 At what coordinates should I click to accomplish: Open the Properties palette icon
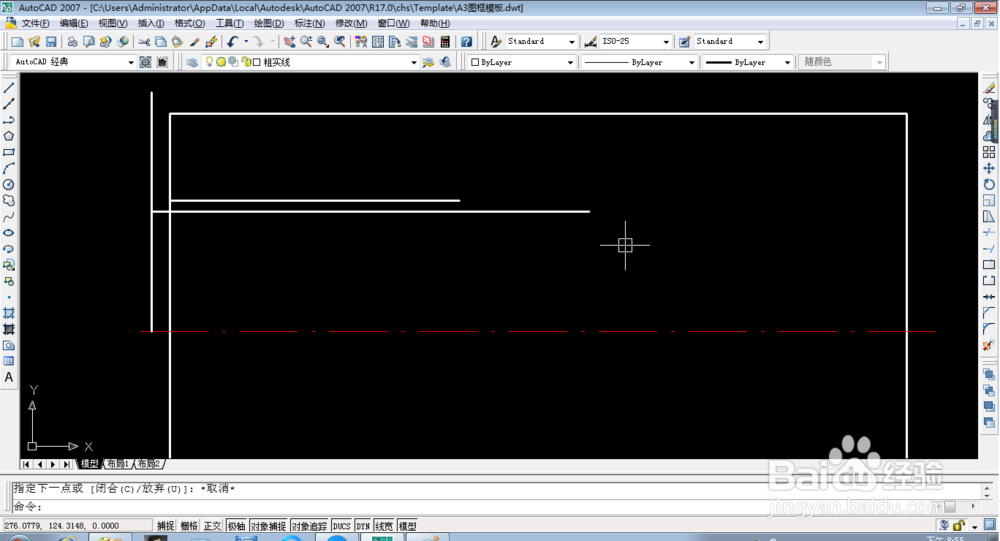(x=361, y=41)
